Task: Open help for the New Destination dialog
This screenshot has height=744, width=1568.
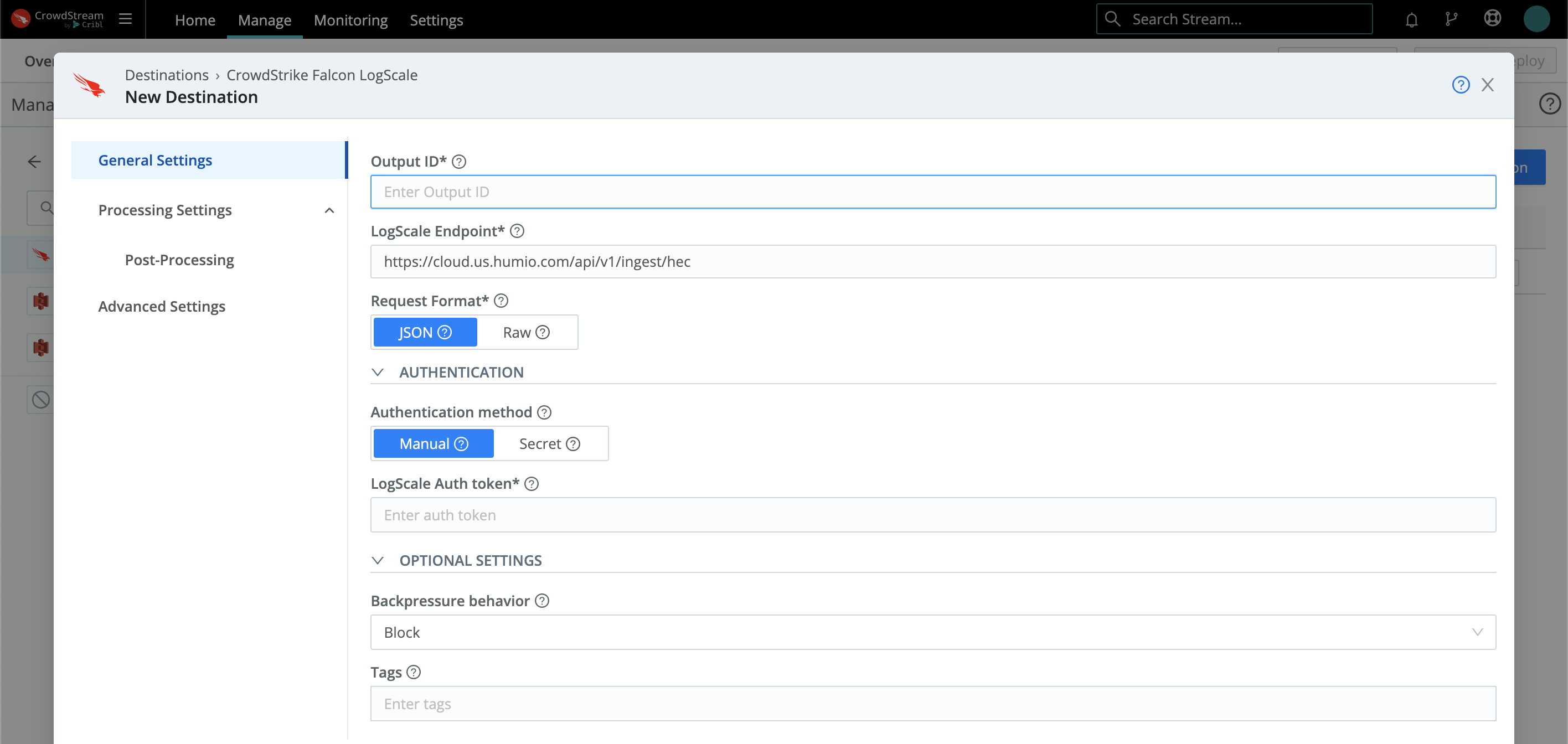Action: [1461, 85]
